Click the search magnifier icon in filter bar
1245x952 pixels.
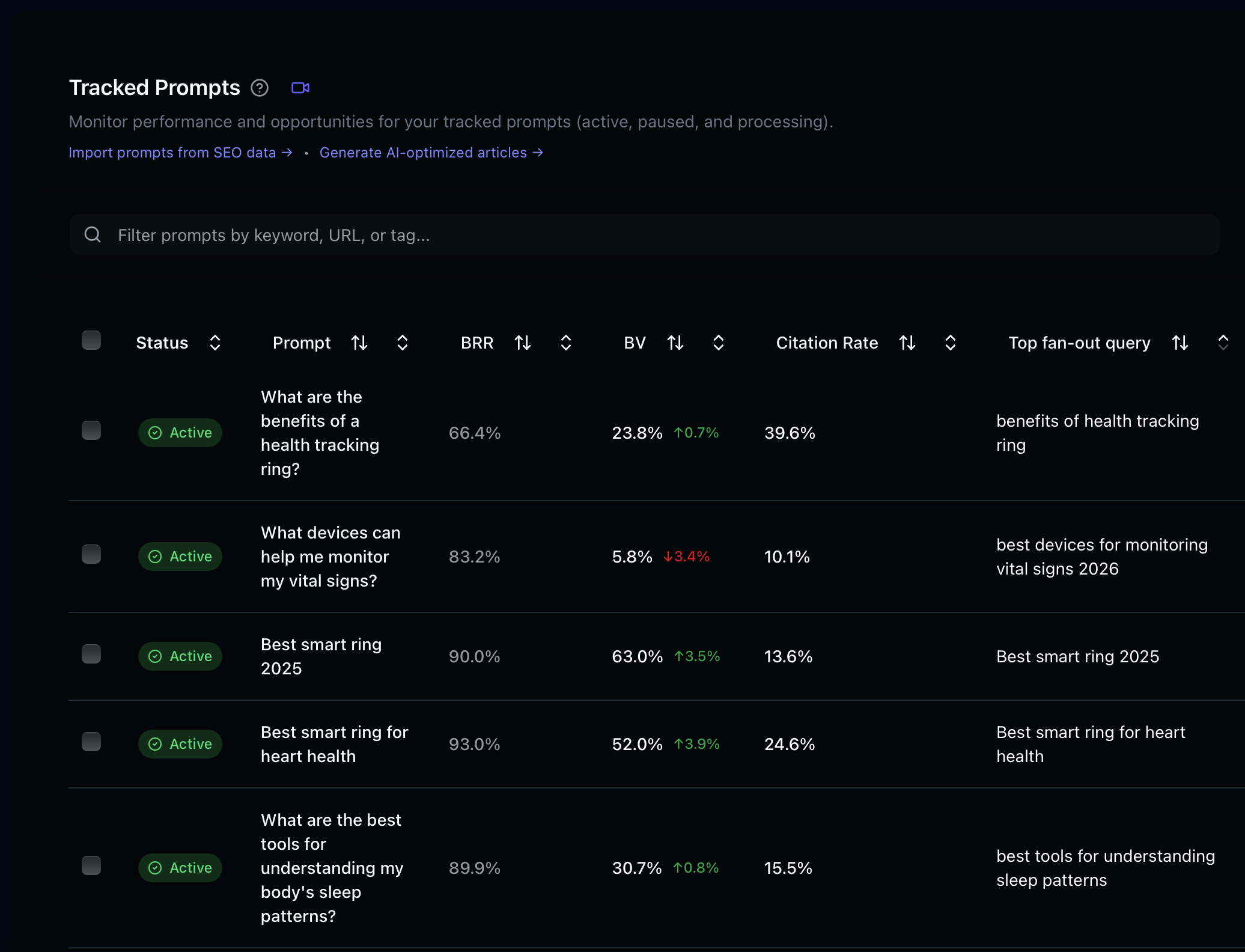tap(93, 234)
